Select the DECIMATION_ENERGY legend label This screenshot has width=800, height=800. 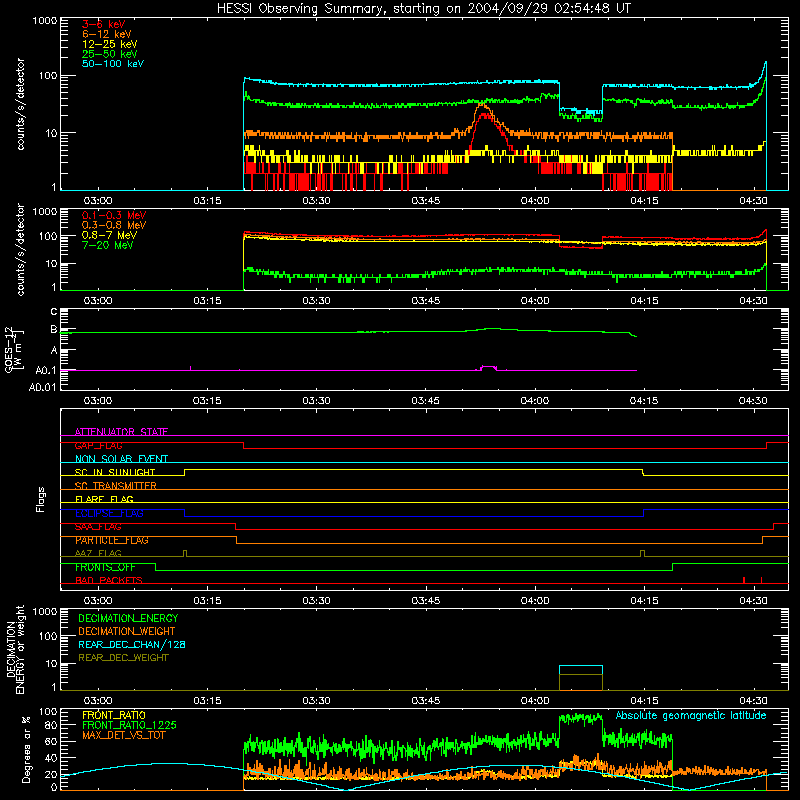128,618
